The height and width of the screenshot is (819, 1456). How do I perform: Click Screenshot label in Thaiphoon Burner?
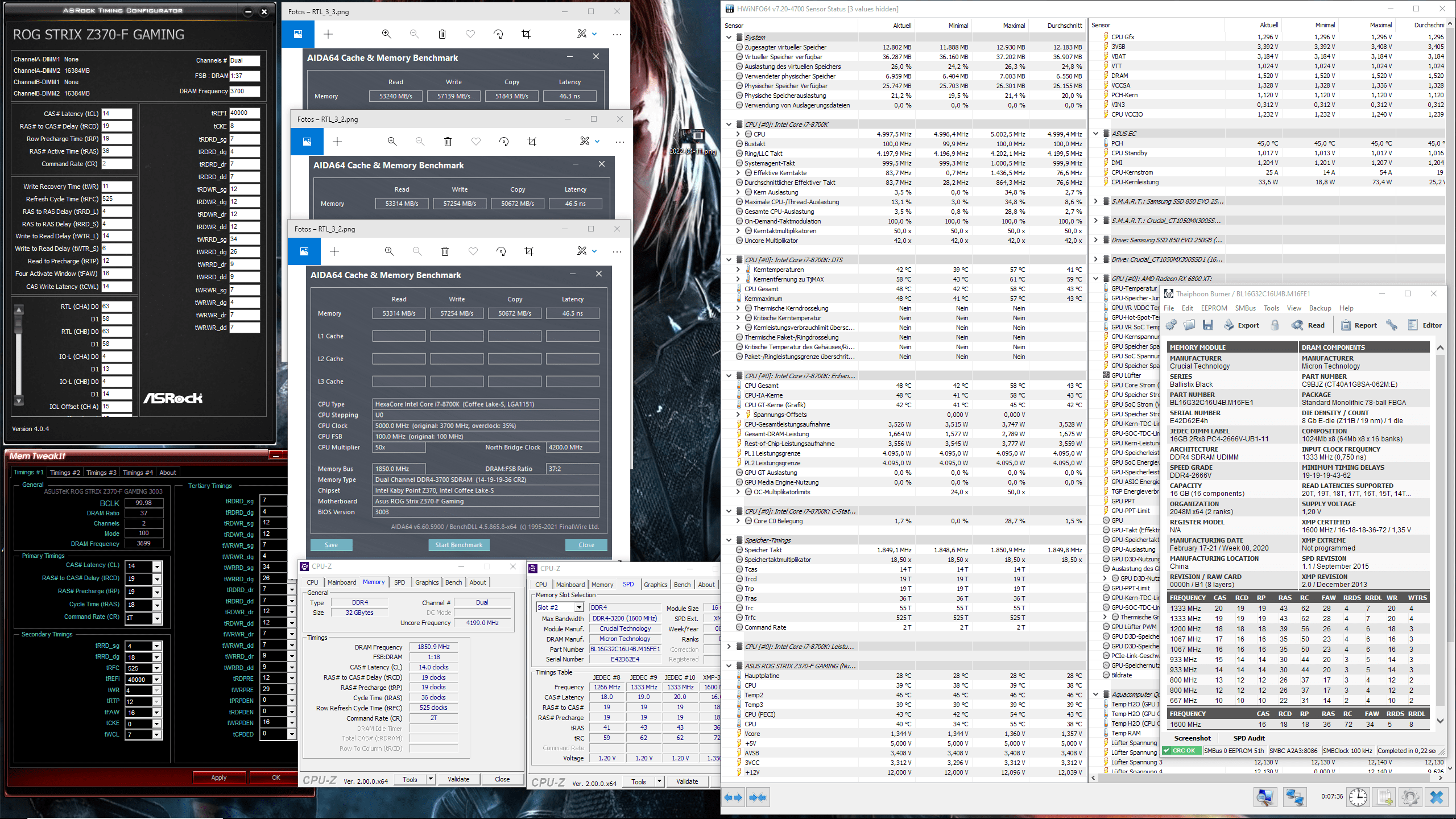coord(1193,738)
